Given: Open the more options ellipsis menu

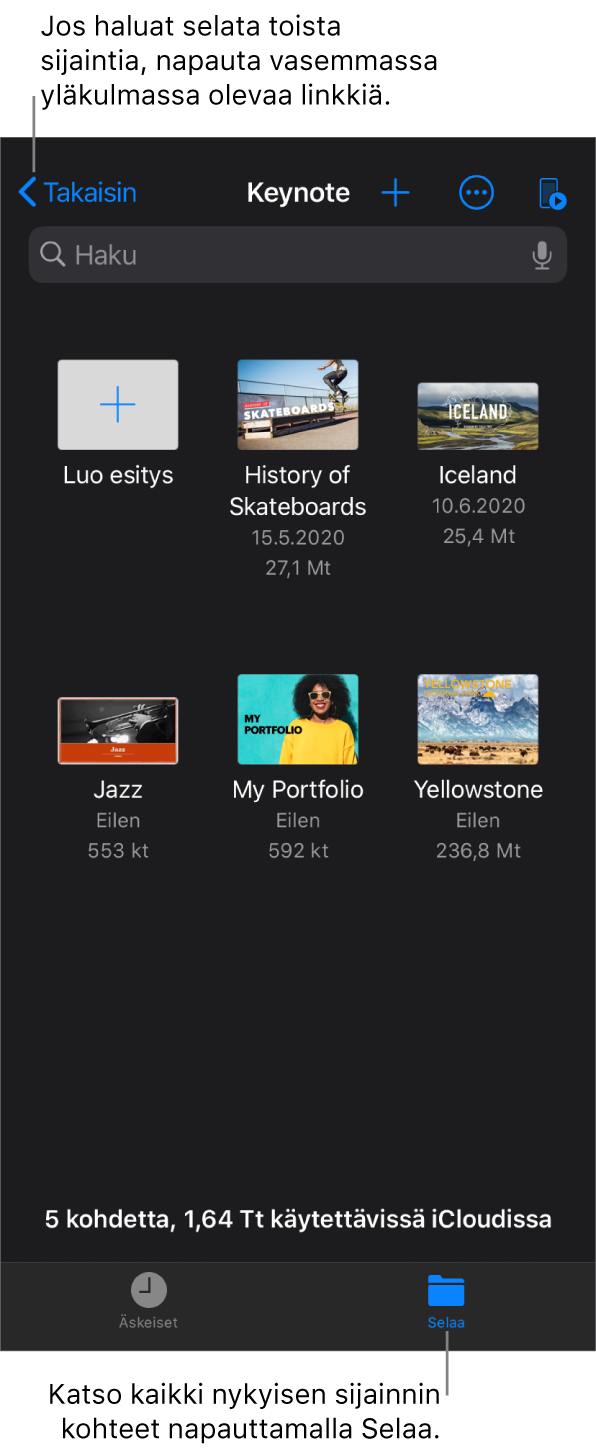Looking at the screenshot, I should (476, 193).
